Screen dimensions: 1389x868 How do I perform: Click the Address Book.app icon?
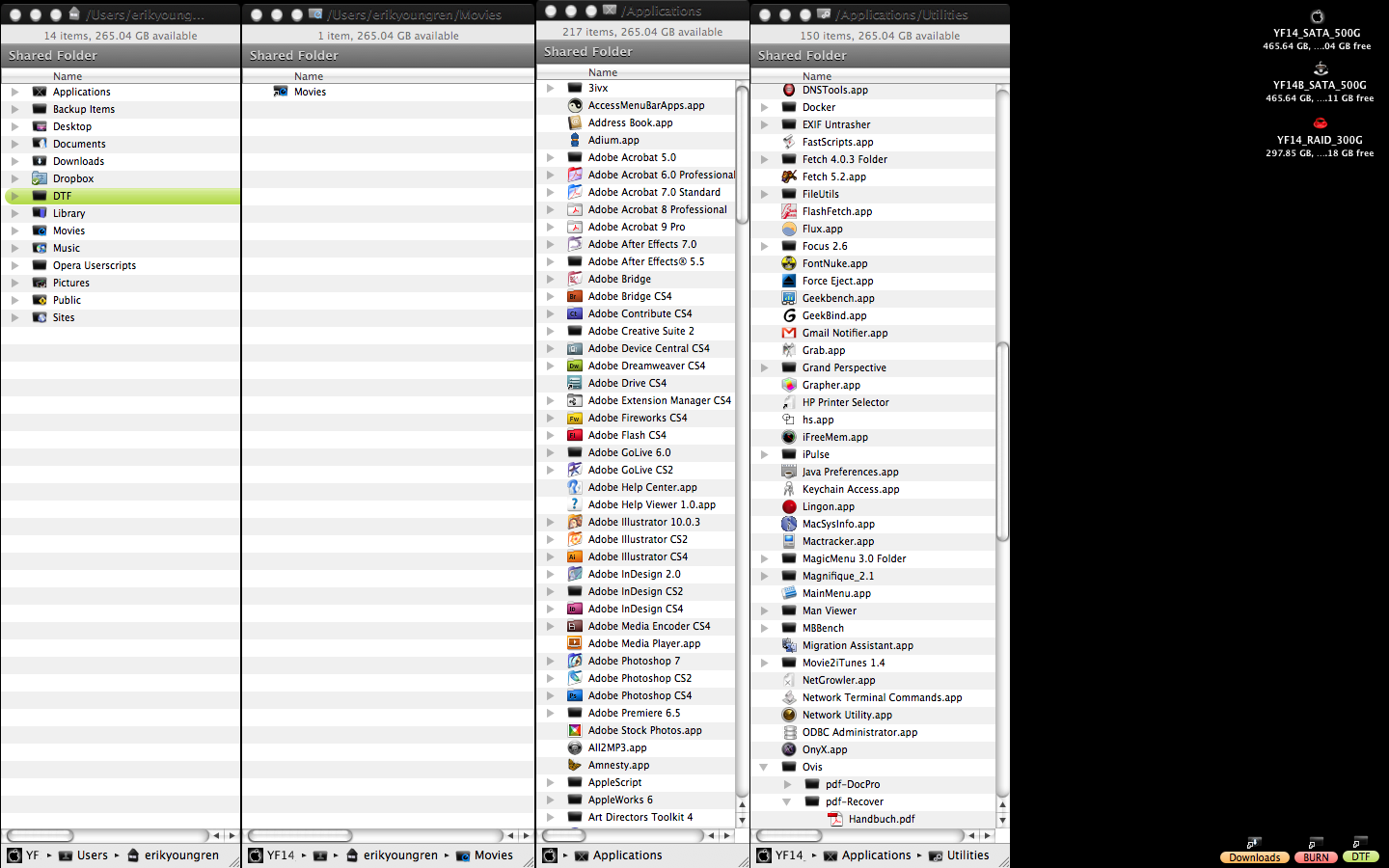(575, 122)
